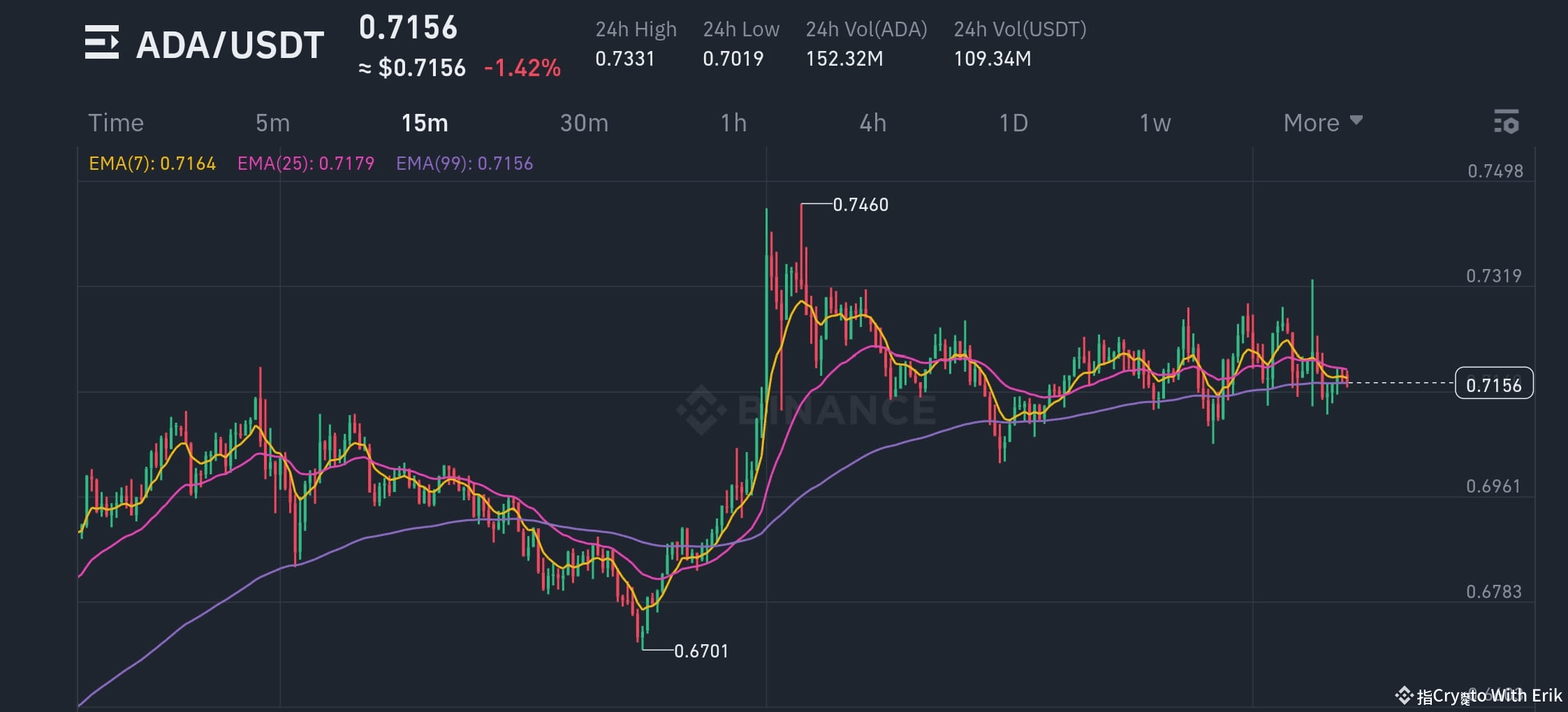This screenshot has width=1568, height=712.
Task: Click the EMA(7) indicator label
Action: point(152,163)
